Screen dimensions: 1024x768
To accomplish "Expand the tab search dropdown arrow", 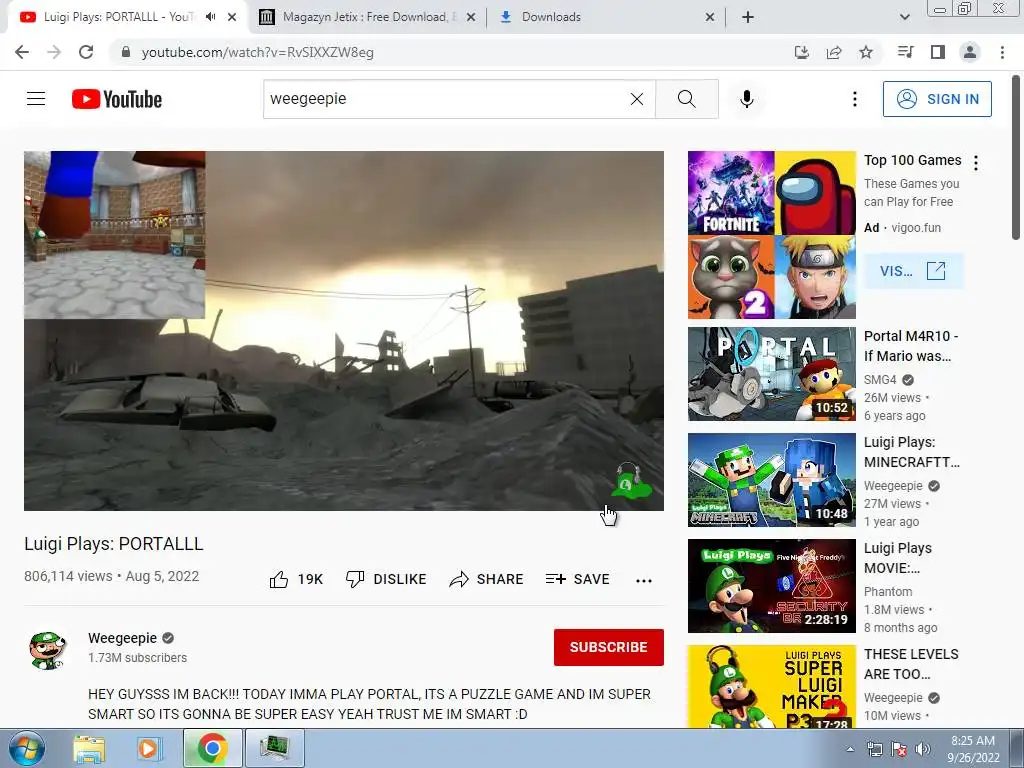I will point(904,17).
